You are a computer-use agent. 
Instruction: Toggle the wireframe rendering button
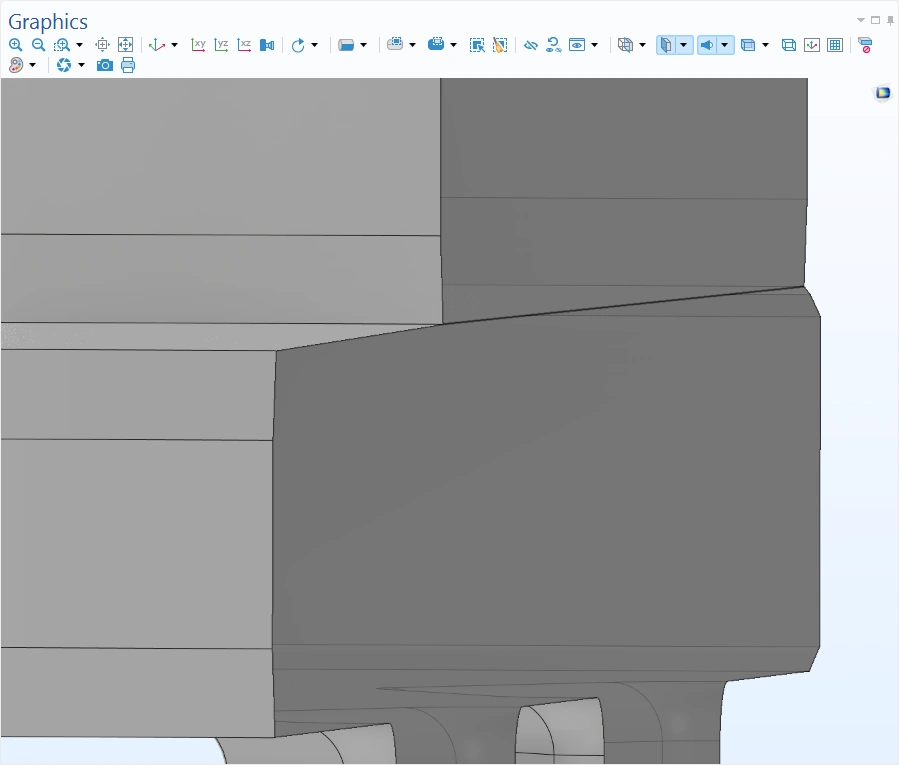coord(788,45)
